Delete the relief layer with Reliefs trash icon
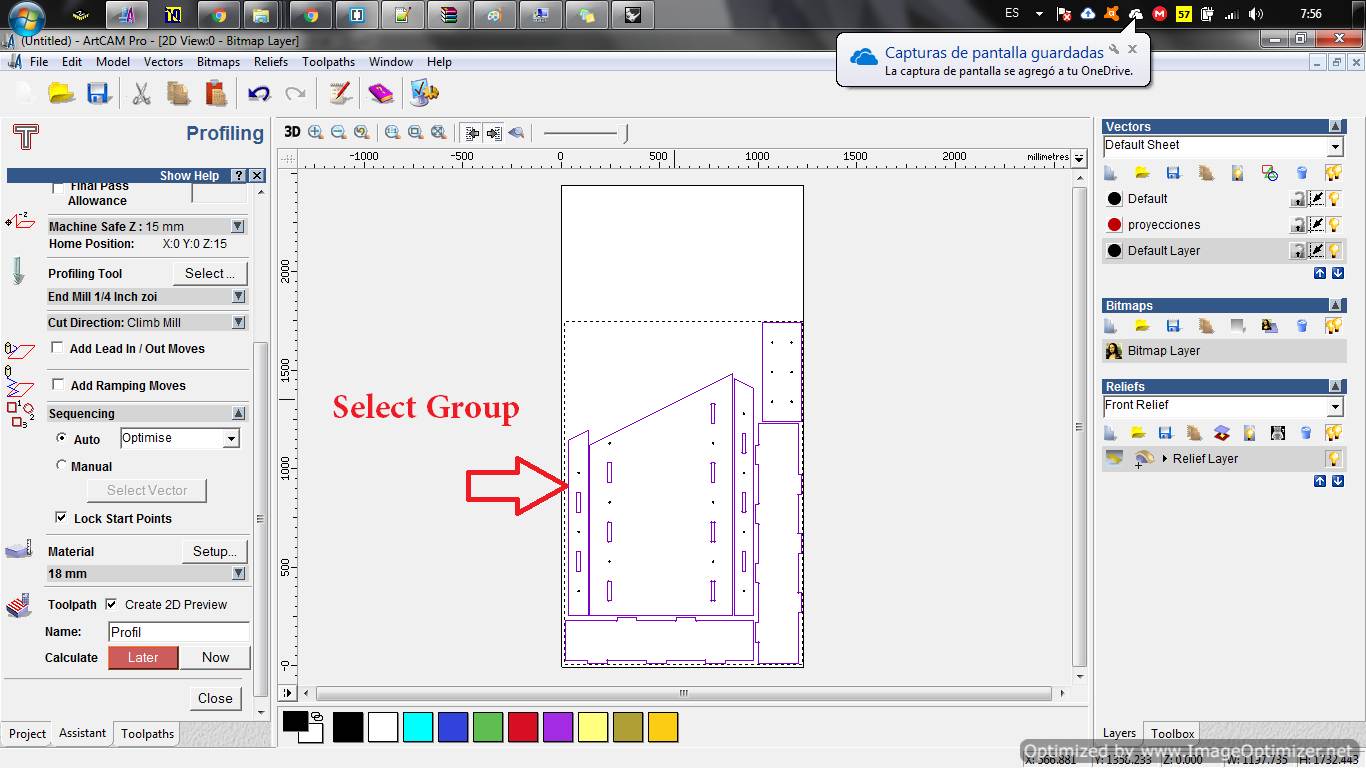Image resolution: width=1366 pixels, height=768 pixels. pyautogui.click(x=1305, y=433)
